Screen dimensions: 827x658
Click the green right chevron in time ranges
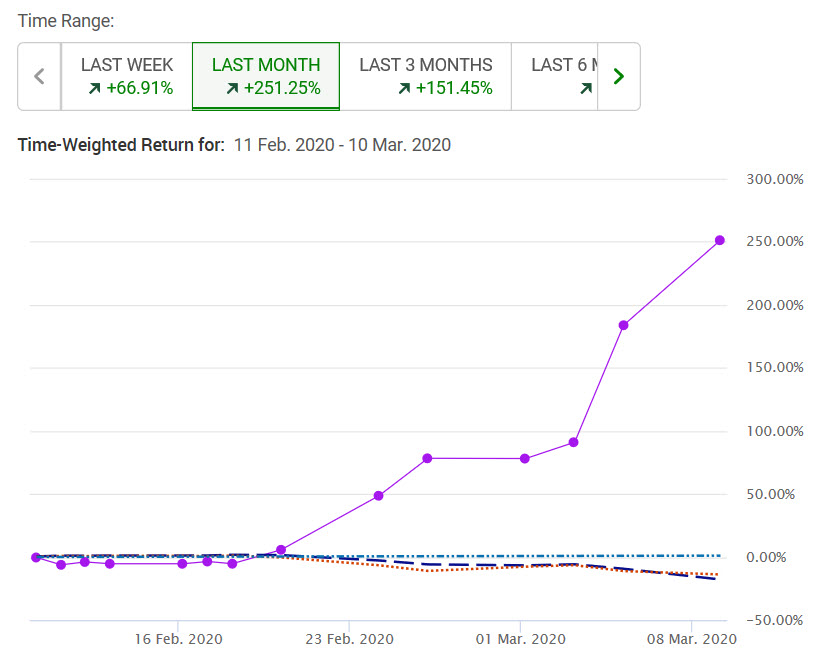(618, 76)
